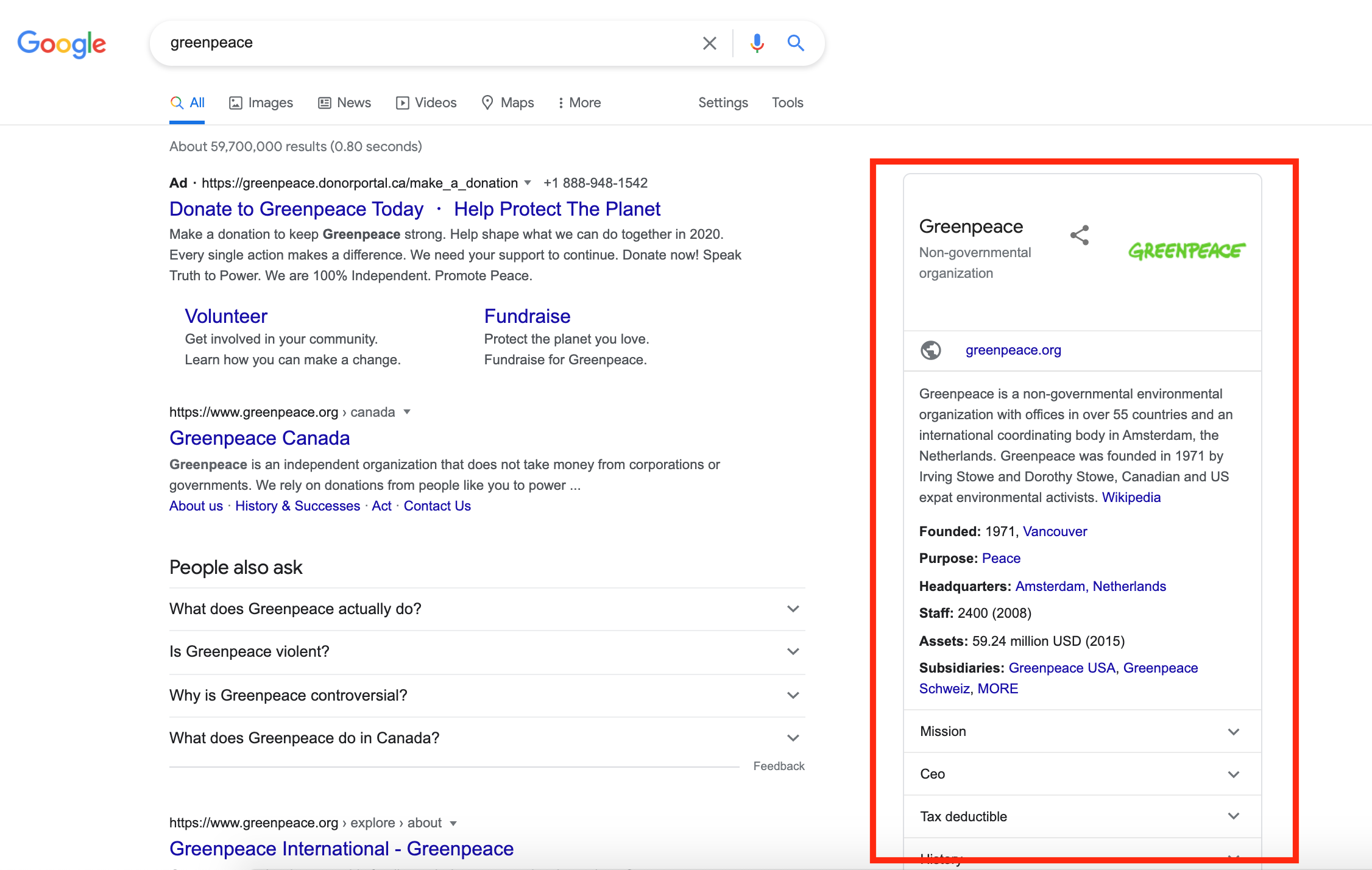
Task: Click the voice search microphone icon
Action: coord(757,43)
